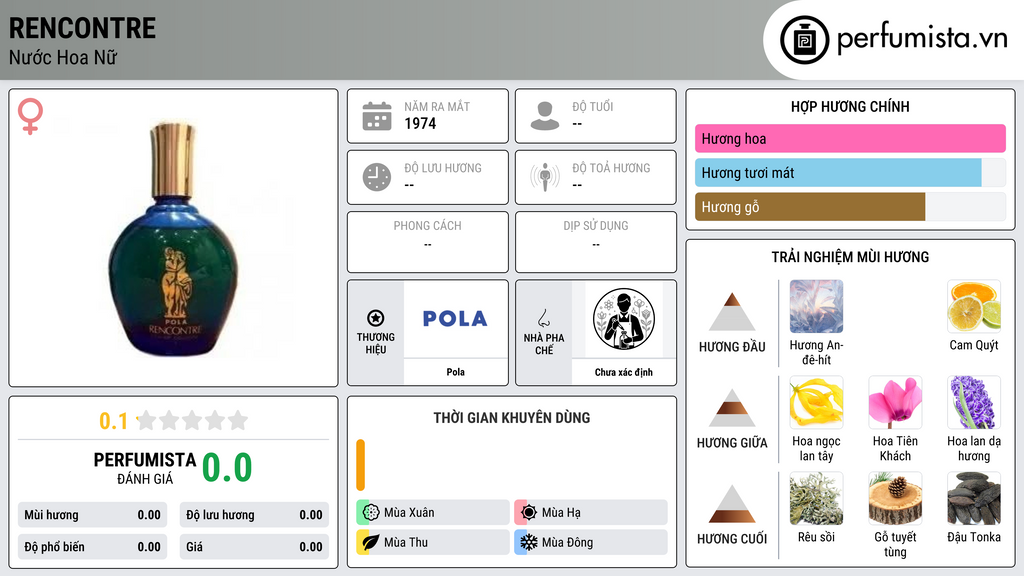Open the Hoa Tiên Khách note image

point(895,402)
